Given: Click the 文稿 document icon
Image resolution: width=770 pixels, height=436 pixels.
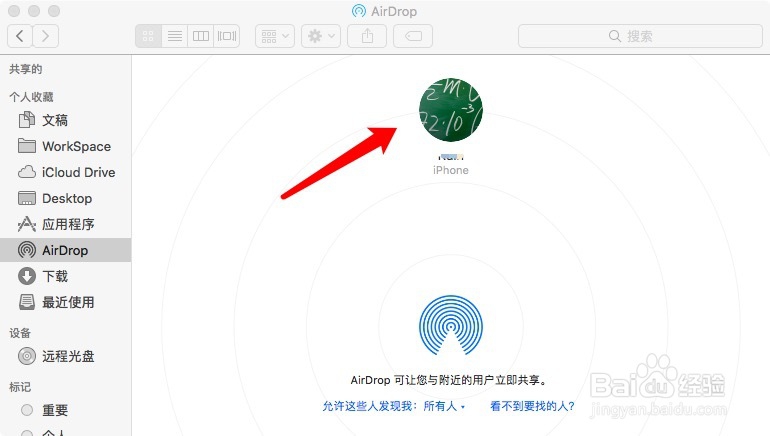Looking at the screenshot, I should point(27,120).
